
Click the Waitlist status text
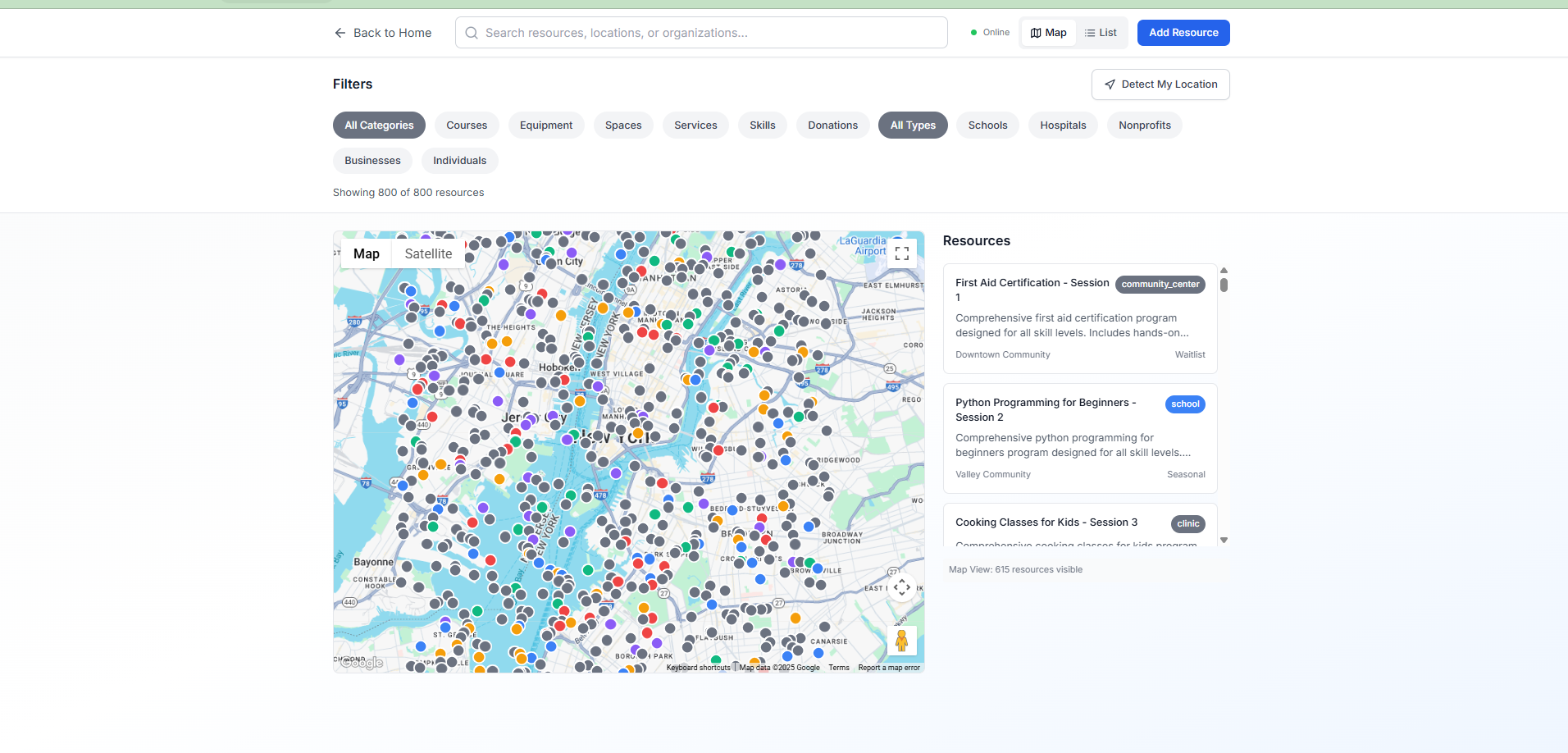click(x=1190, y=355)
